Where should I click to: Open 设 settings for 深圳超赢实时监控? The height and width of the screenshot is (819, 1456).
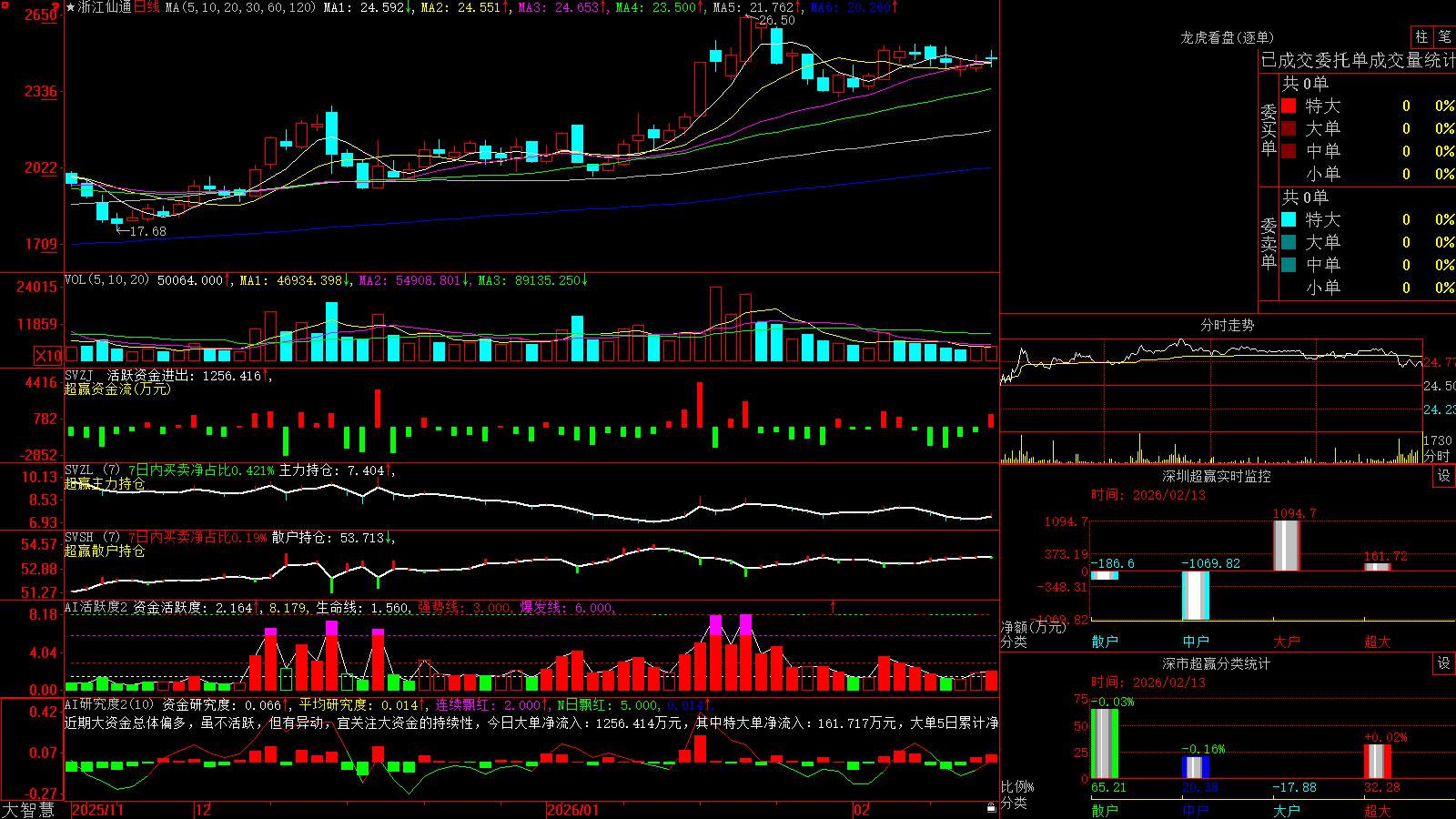(1444, 476)
